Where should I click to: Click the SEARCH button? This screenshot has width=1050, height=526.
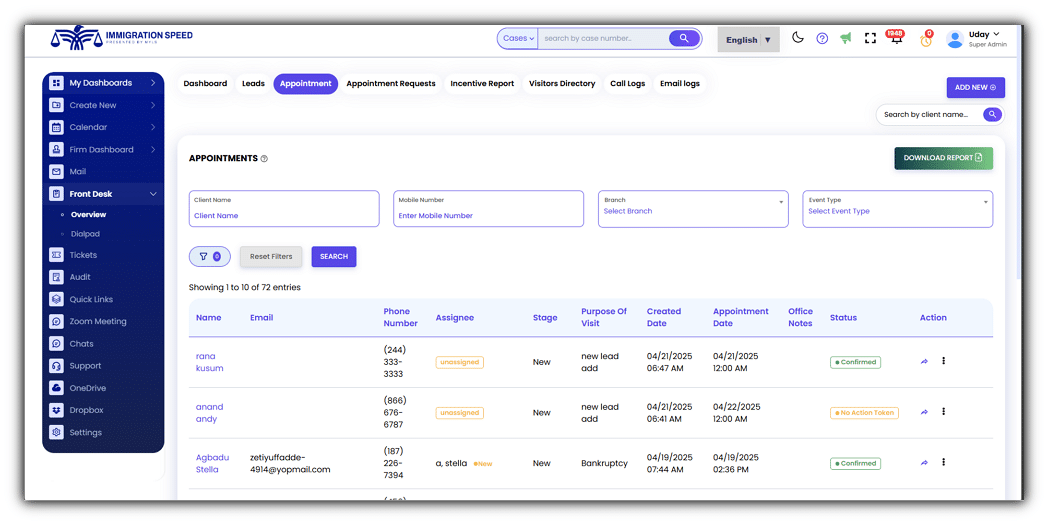click(333, 257)
